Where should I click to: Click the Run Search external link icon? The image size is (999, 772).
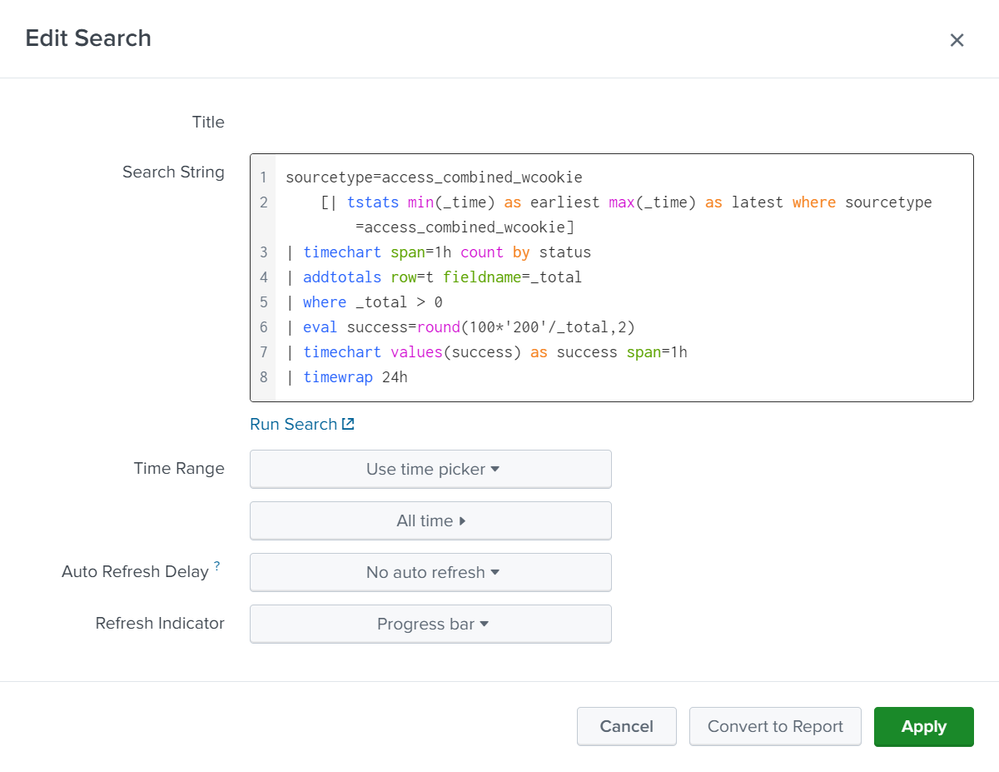pyautogui.click(x=348, y=423)
